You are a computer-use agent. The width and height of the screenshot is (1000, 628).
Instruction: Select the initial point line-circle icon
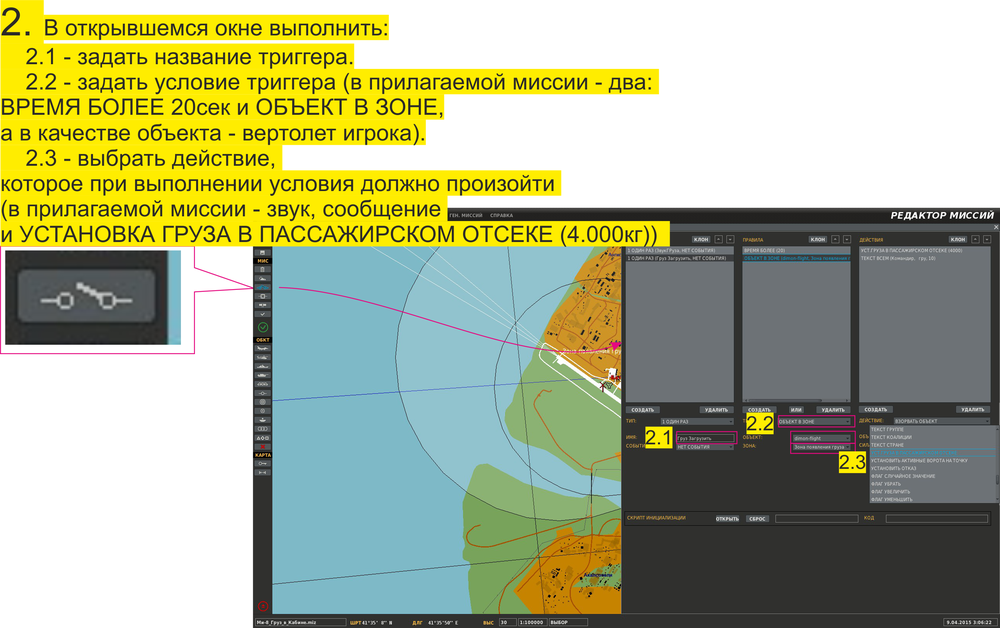(262, 393)
